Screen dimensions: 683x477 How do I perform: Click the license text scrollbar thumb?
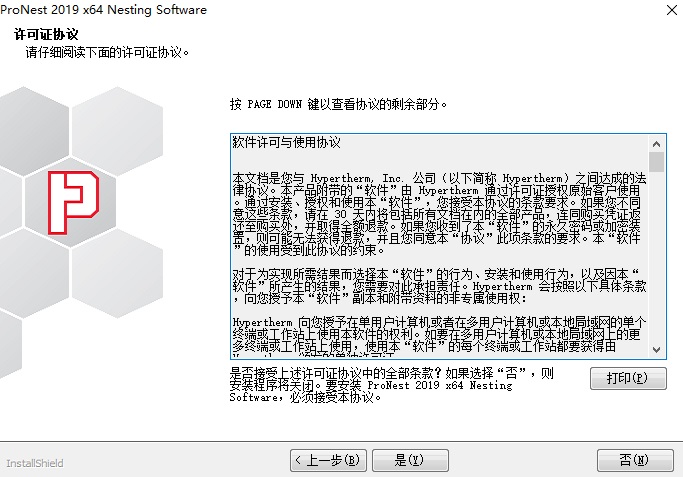click(656, 162)
